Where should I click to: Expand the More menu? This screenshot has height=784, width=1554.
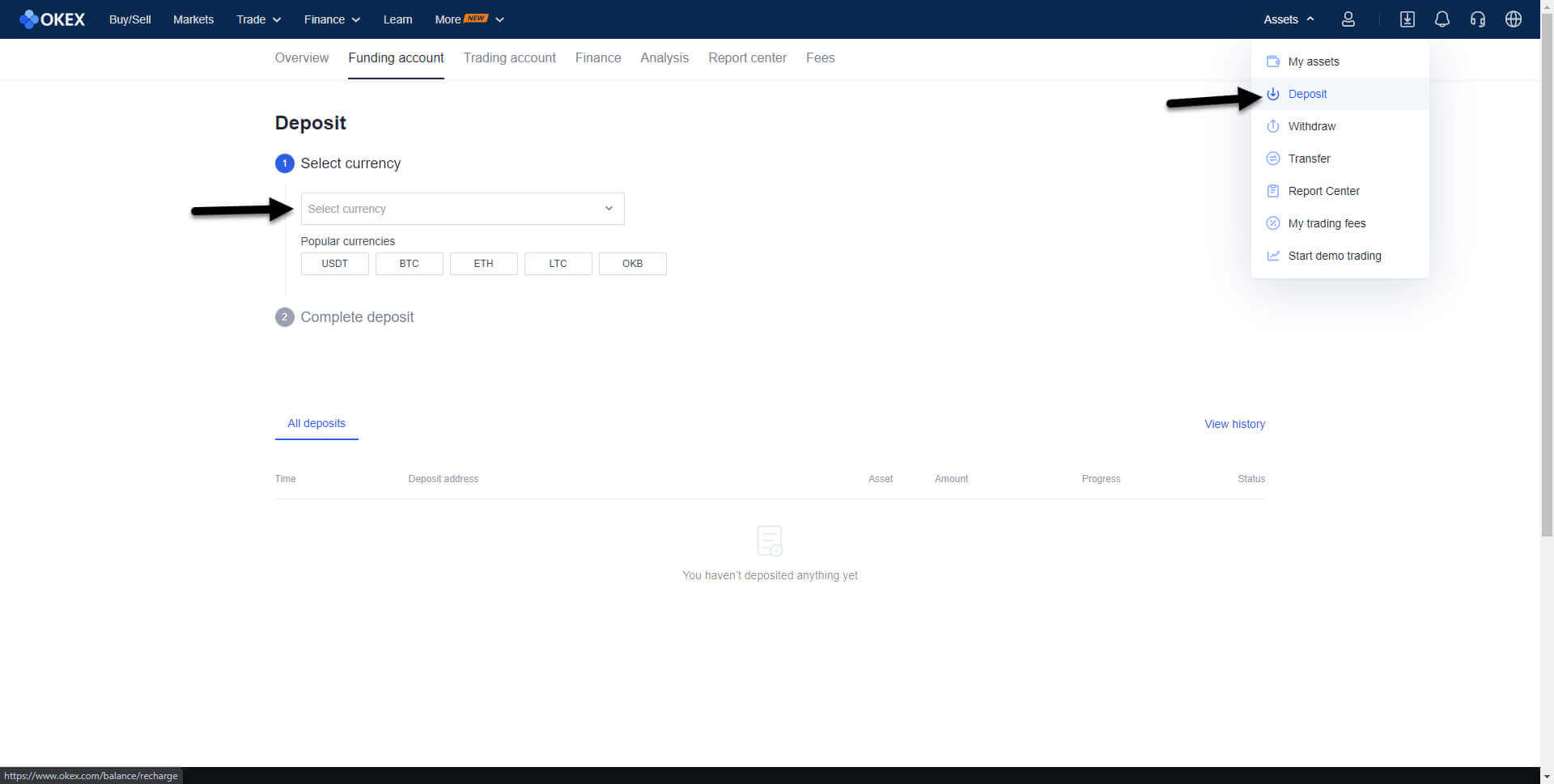pyautogui.click(x=469, y=19)
